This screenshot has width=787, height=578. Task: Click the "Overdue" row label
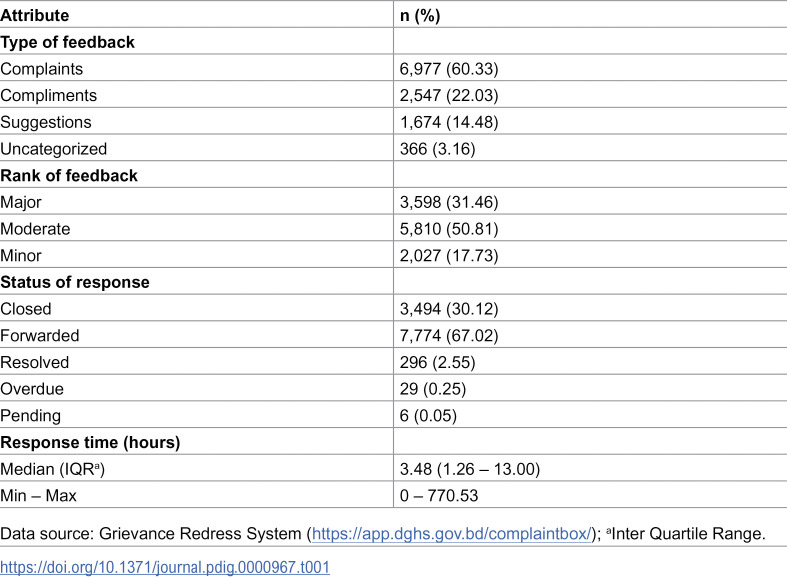[30, 388]
